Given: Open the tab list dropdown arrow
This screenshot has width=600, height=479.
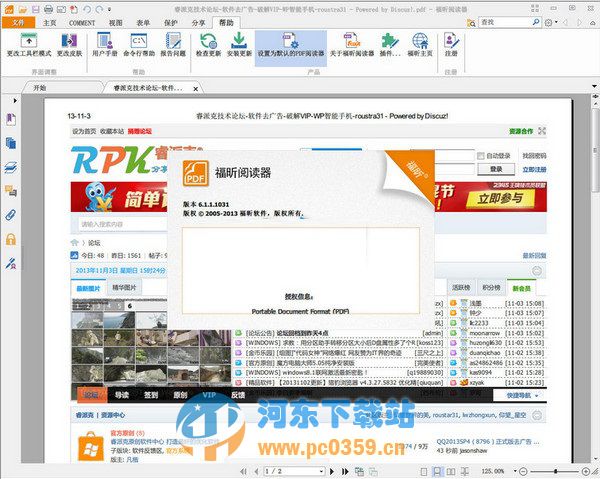Looking at the screenshot, I should tap(594, 86).
